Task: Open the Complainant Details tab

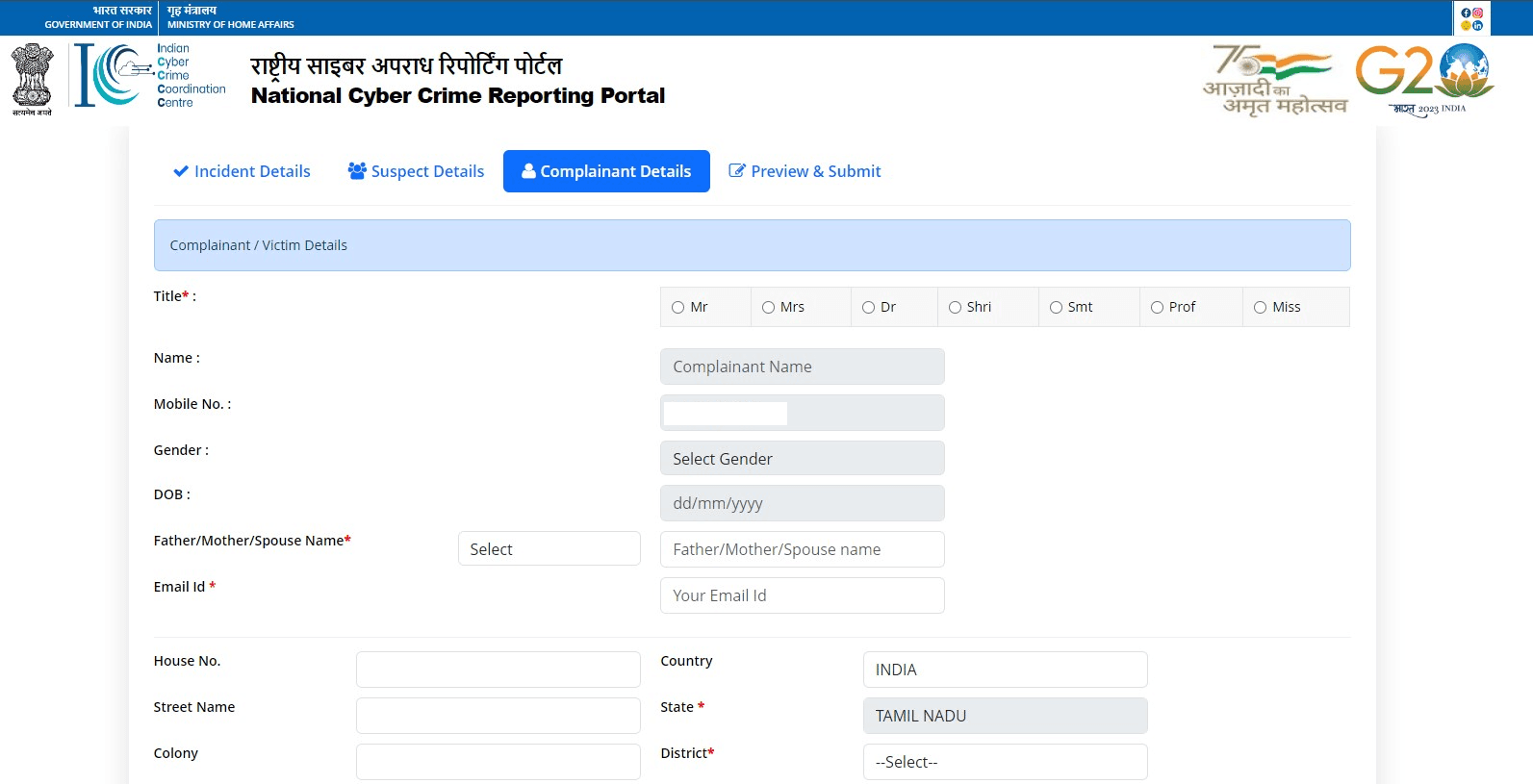Action: [x=606, y=171]
